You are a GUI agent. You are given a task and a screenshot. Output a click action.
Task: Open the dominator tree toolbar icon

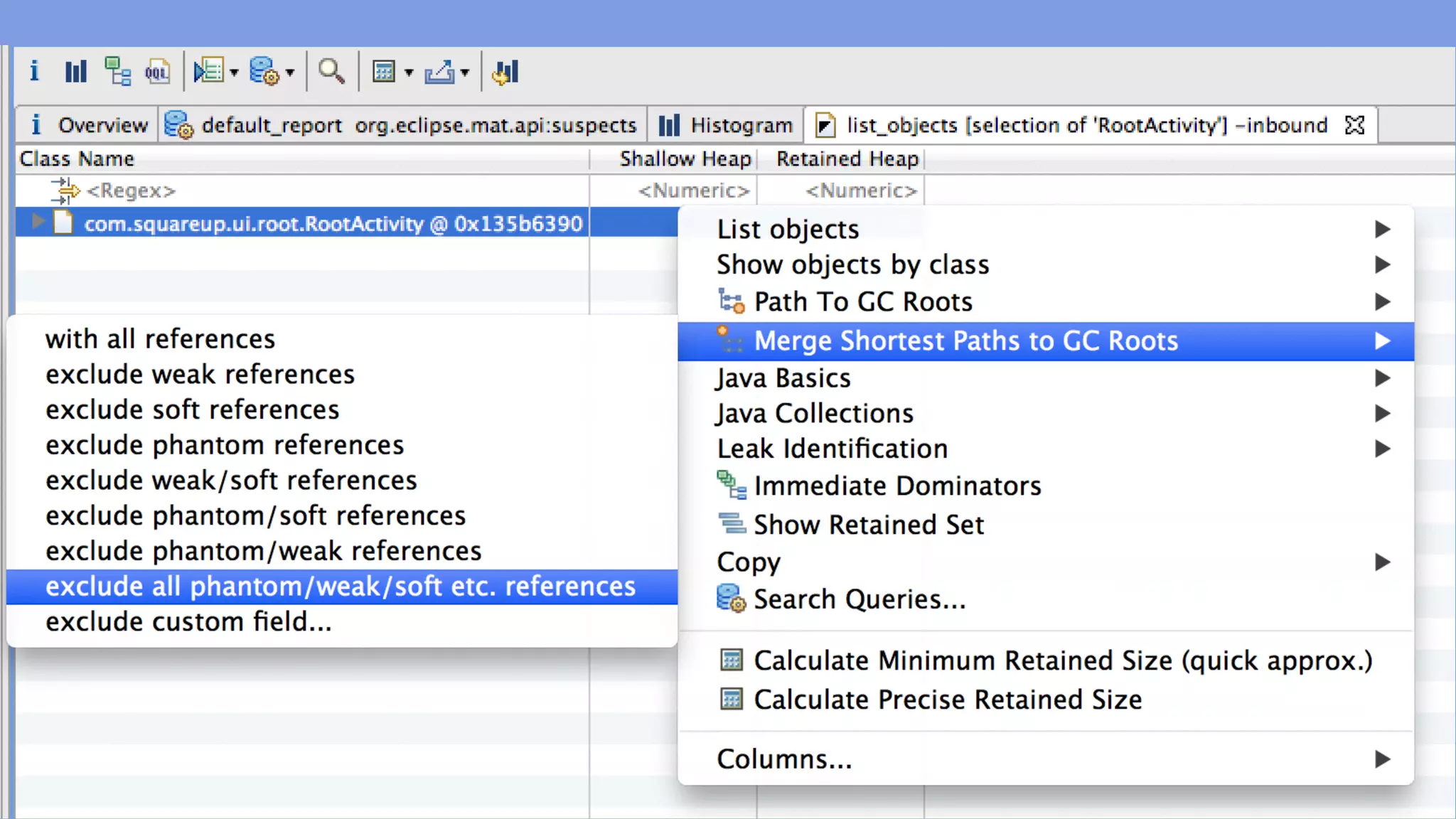point(117,72)
